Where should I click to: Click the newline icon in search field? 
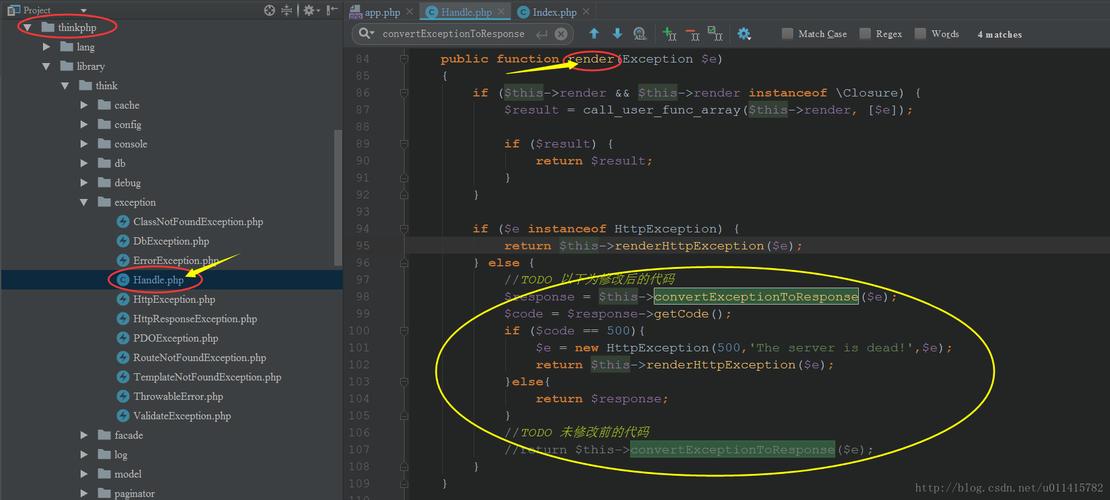(x=542, y=33)
